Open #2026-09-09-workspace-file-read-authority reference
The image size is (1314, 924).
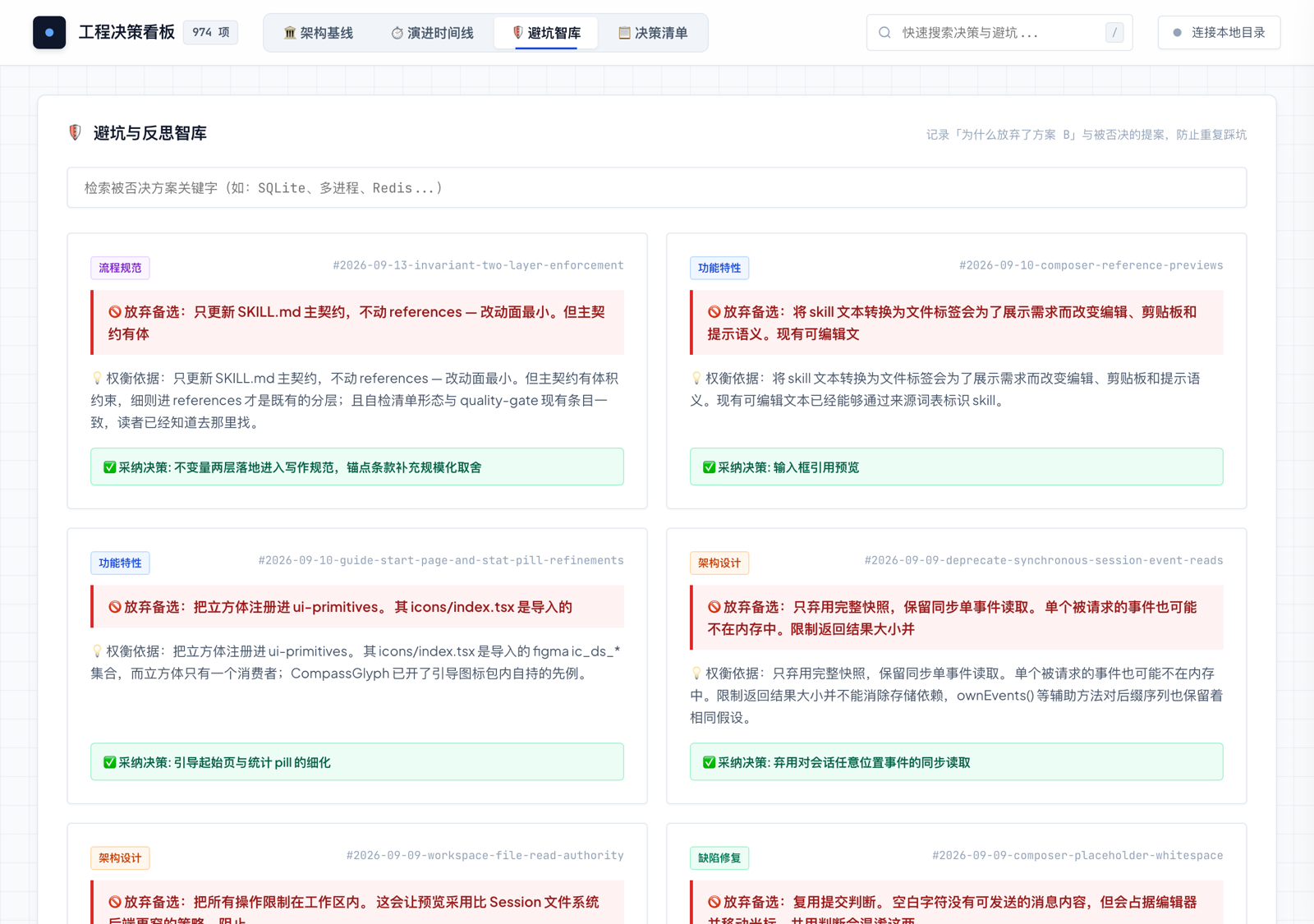tap(485, 855)
